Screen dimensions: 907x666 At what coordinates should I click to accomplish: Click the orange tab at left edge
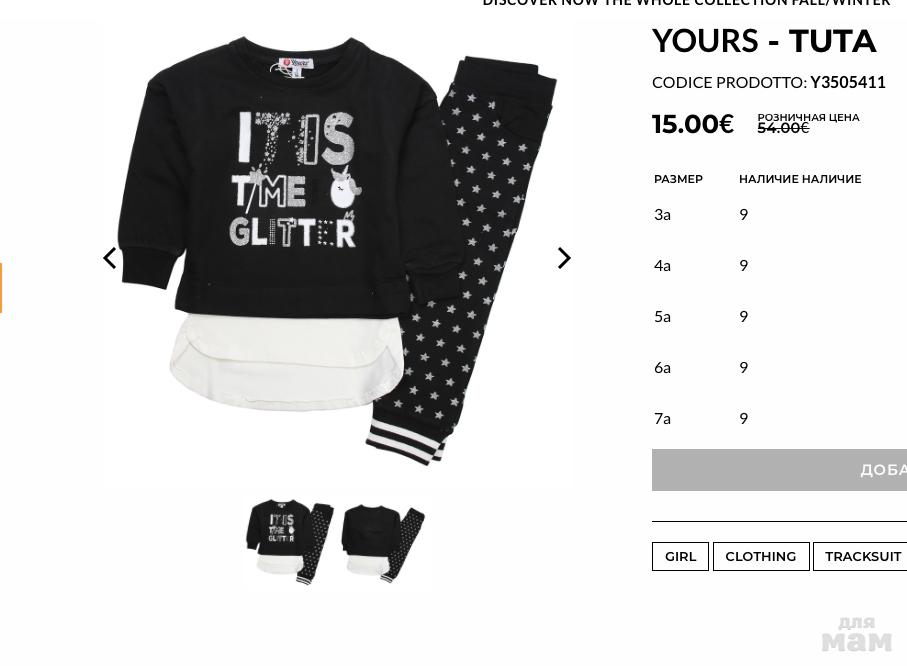[x=1, y=288]
